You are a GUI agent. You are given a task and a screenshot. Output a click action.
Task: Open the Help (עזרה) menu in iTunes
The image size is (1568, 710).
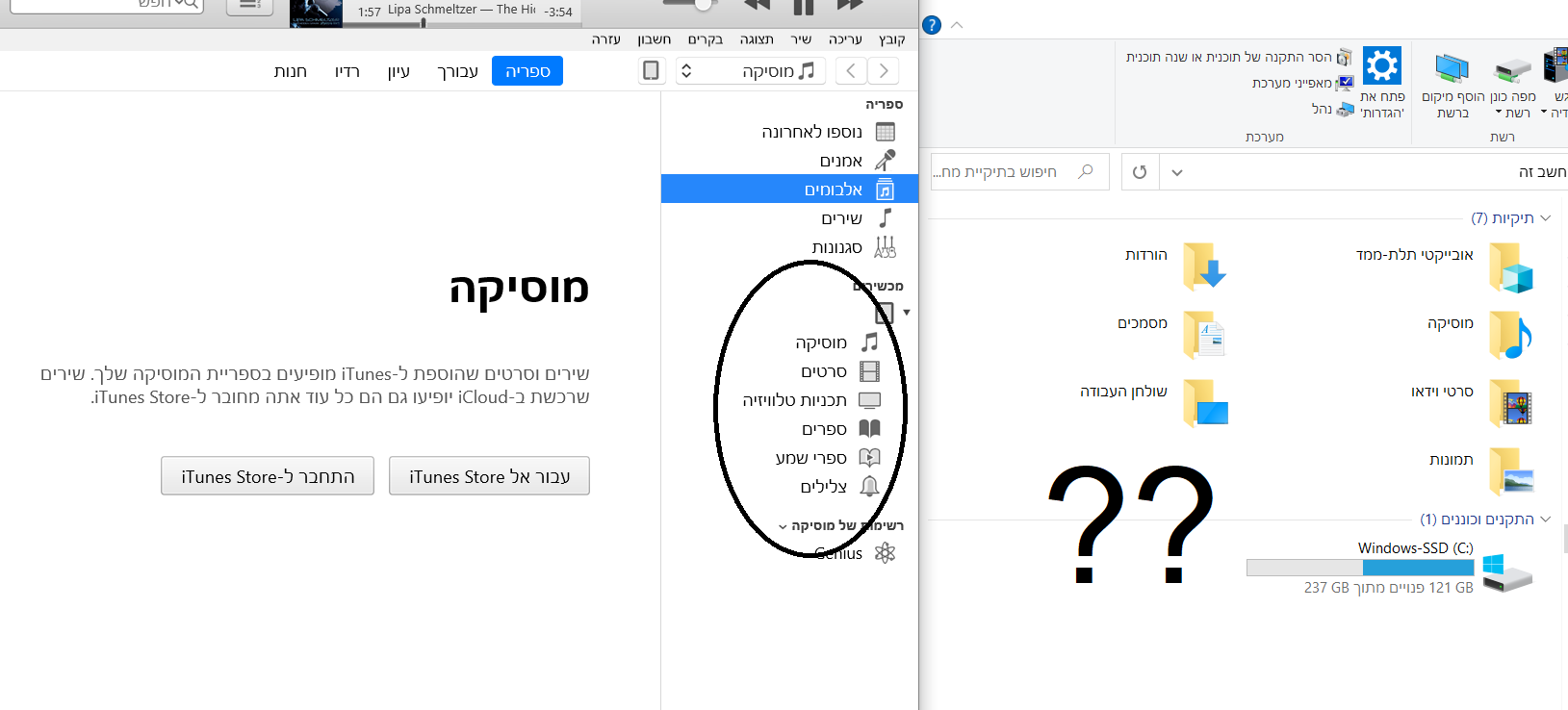(x=606, y=39)
